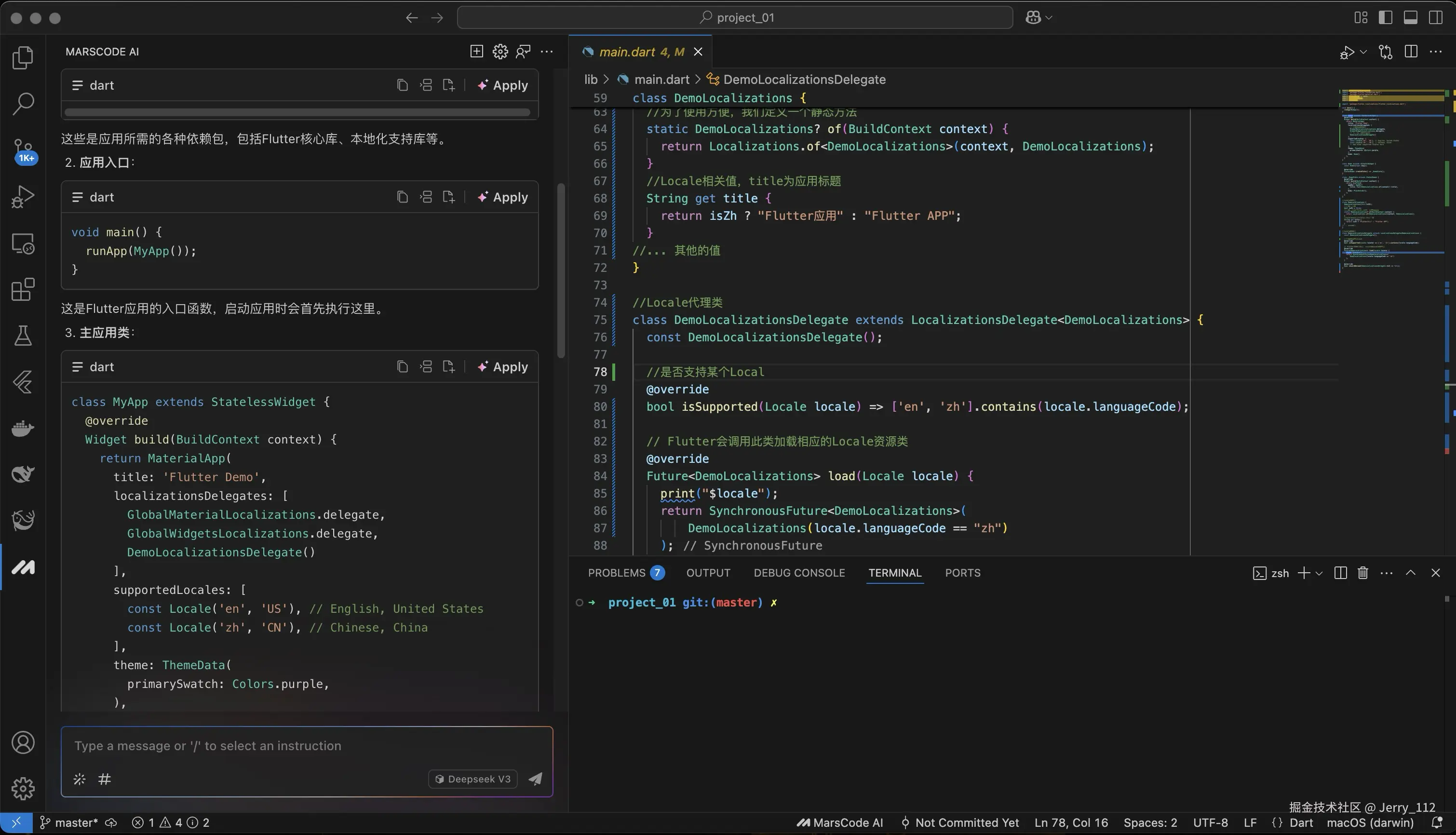The height and width of the screenshot is (835, 1456).
Task: Switch to the DEBUG CONSOLE tab
Action: pos(799,573)
